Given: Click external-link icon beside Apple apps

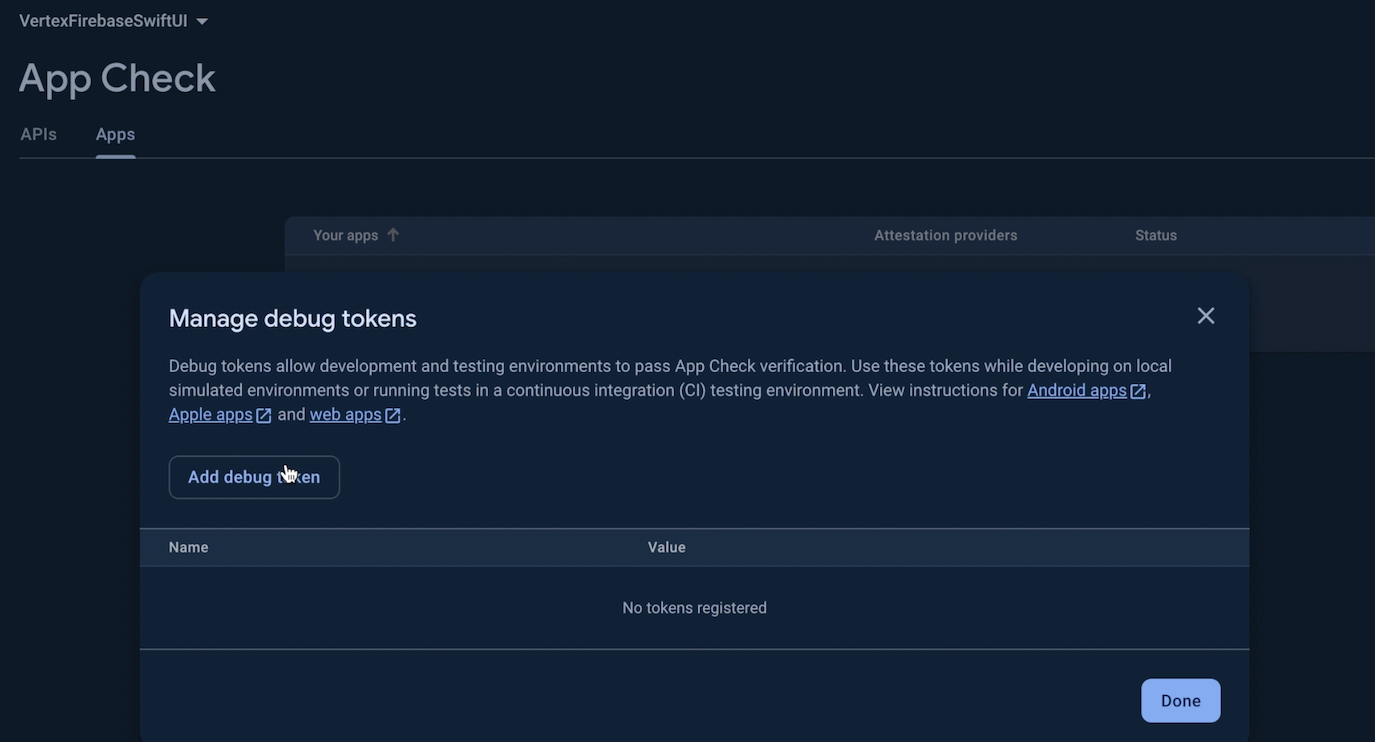Looking at the screenshot, I should [x=264, y=415].
